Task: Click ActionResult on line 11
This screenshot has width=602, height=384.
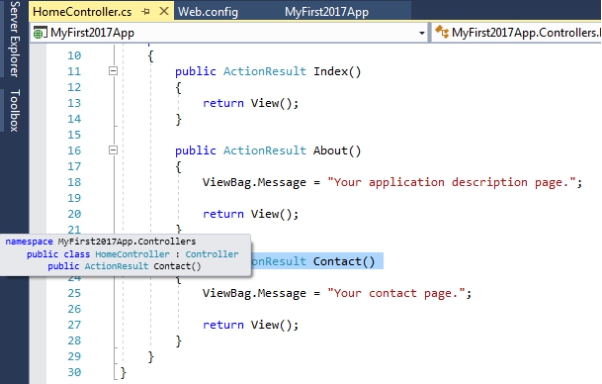Action: (265, 71)
